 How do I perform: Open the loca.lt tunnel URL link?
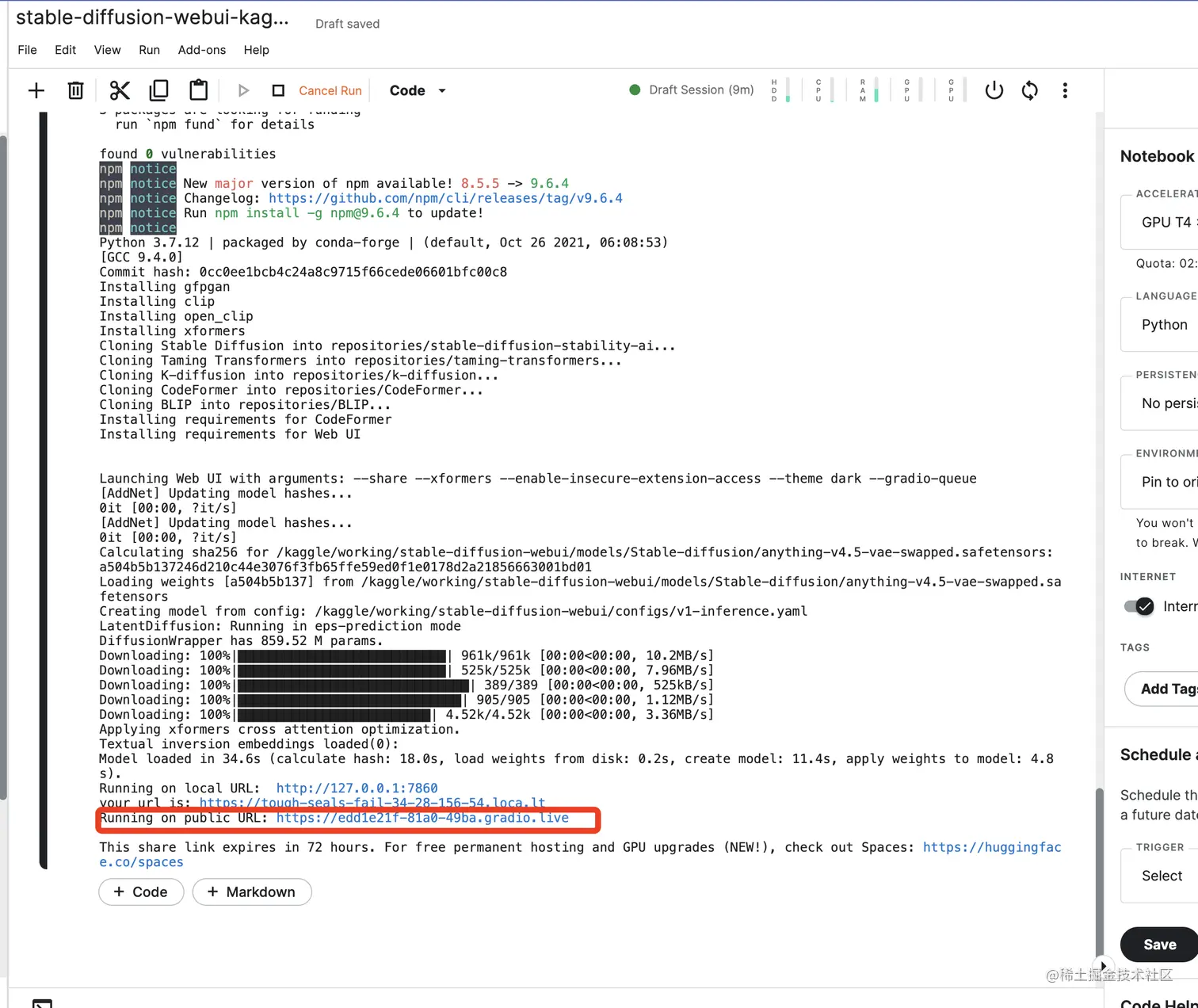click(x=372, y=803)
